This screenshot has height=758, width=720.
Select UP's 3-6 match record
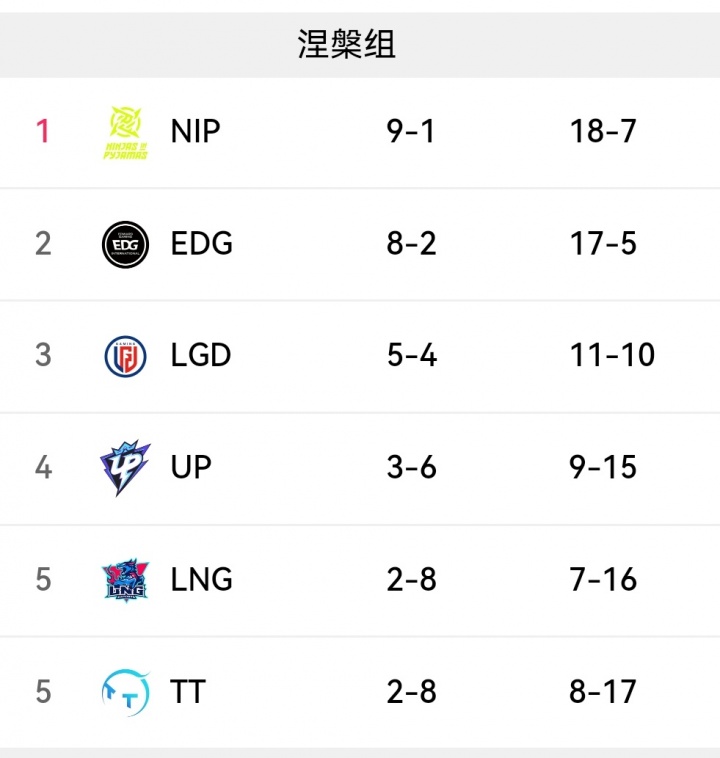[412, 467]
